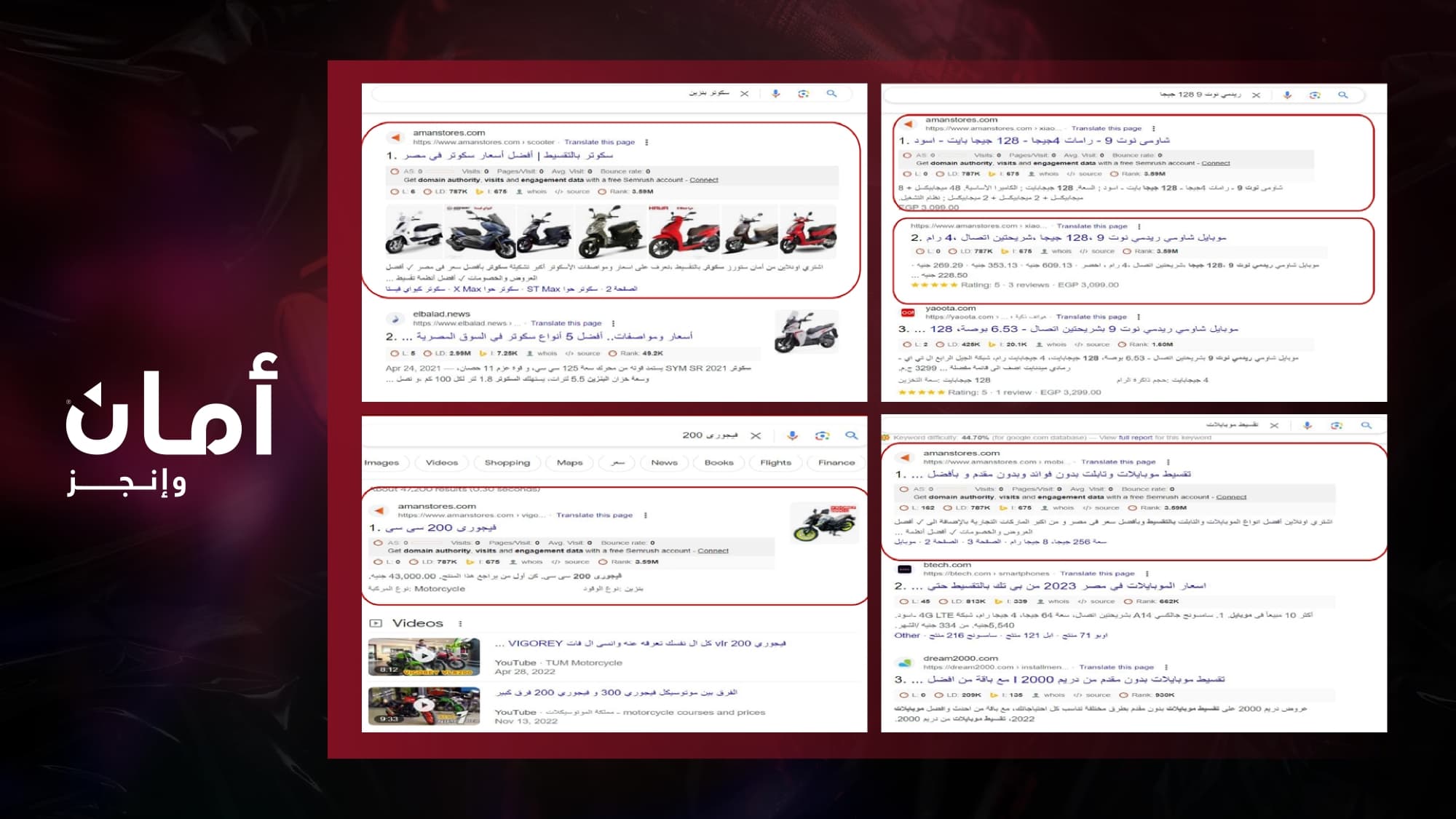Image resolution: width=1456 pixels, height=819 pixels.
Task: Open the three-dot menu beside the Videos heading
Action: (x=460, y=624)
